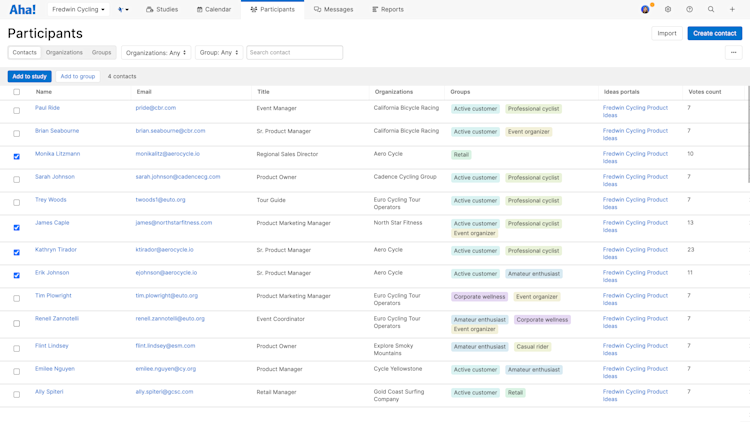
Task: Open ideas portal link in Emilee Nguyen row
Action: pos(635,372)
